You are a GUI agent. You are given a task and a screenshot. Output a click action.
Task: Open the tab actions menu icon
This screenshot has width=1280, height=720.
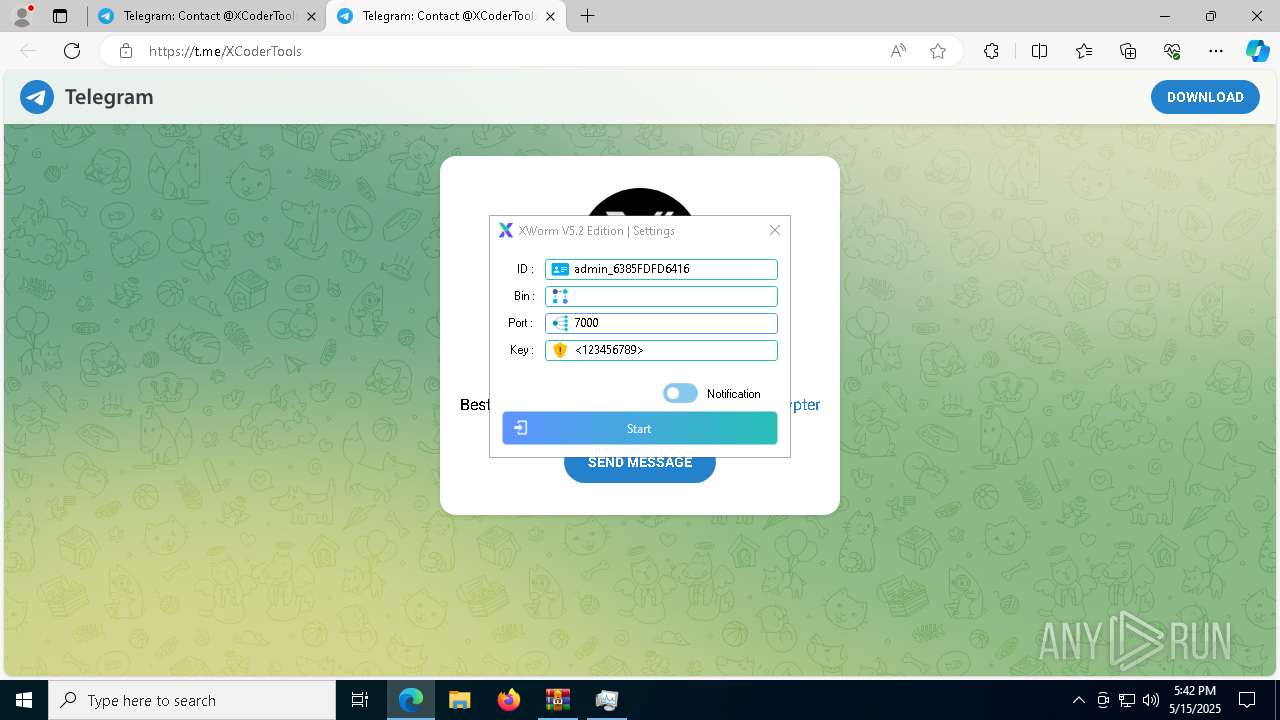(60, 16)
